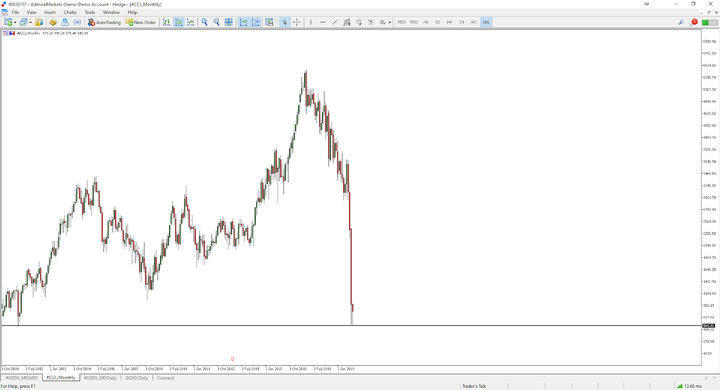Image resolution: width=720 pixels, height=390 pixels.
Task: Toggle chart auto scroll
Action: [x=243, y=22]
